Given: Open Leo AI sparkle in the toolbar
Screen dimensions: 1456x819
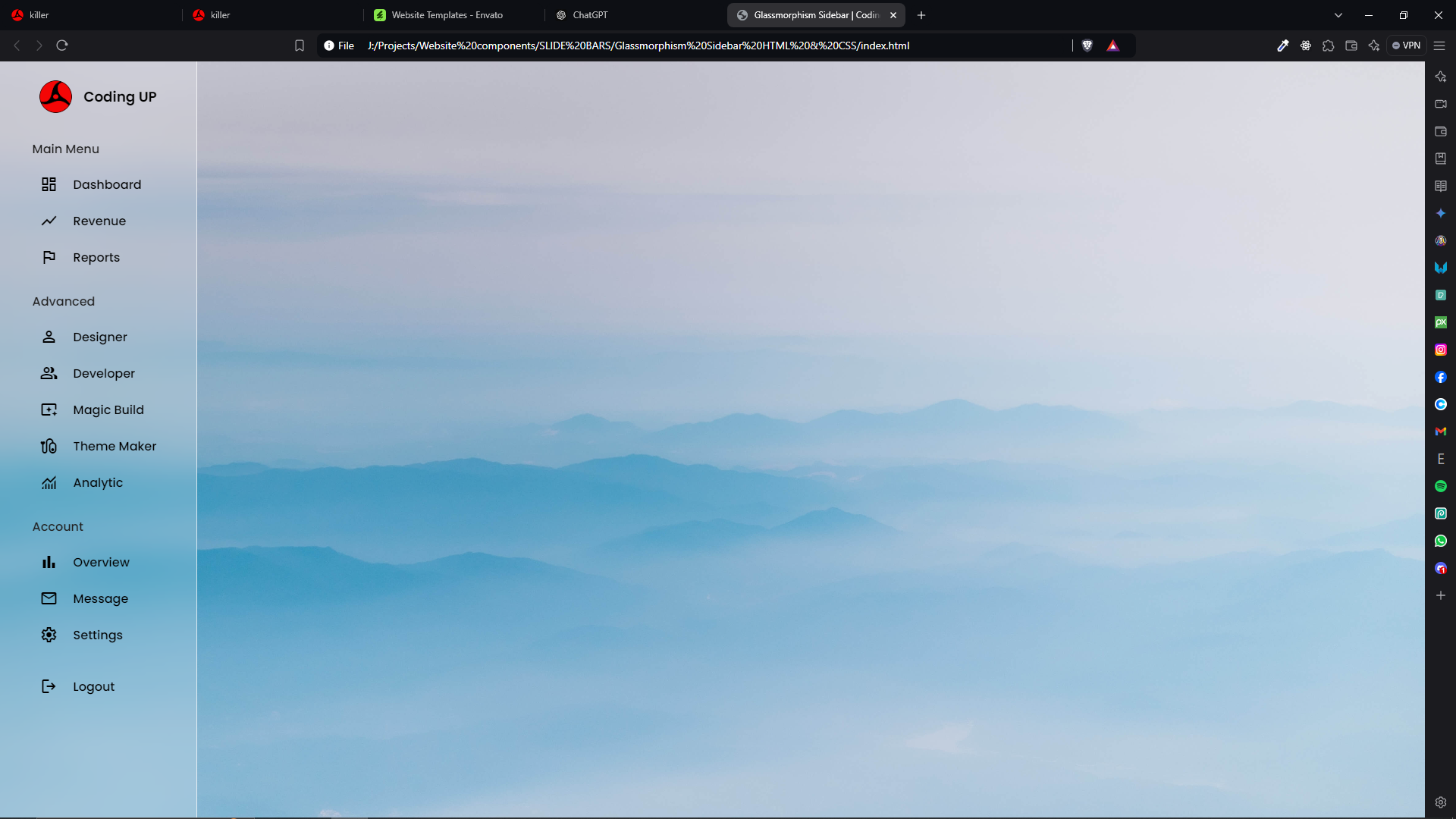Looking at the screenshot, I should pos(1374,45).
